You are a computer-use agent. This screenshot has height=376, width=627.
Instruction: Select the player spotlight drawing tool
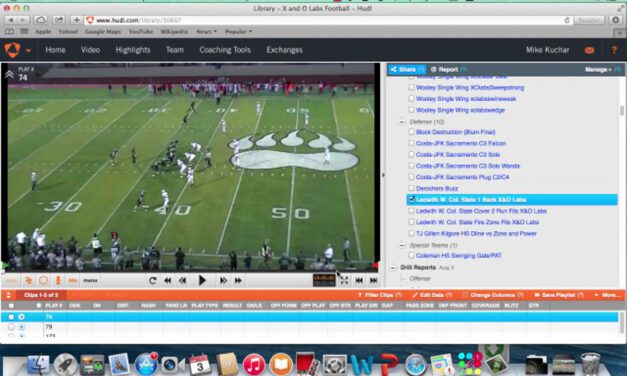point(58,280)
